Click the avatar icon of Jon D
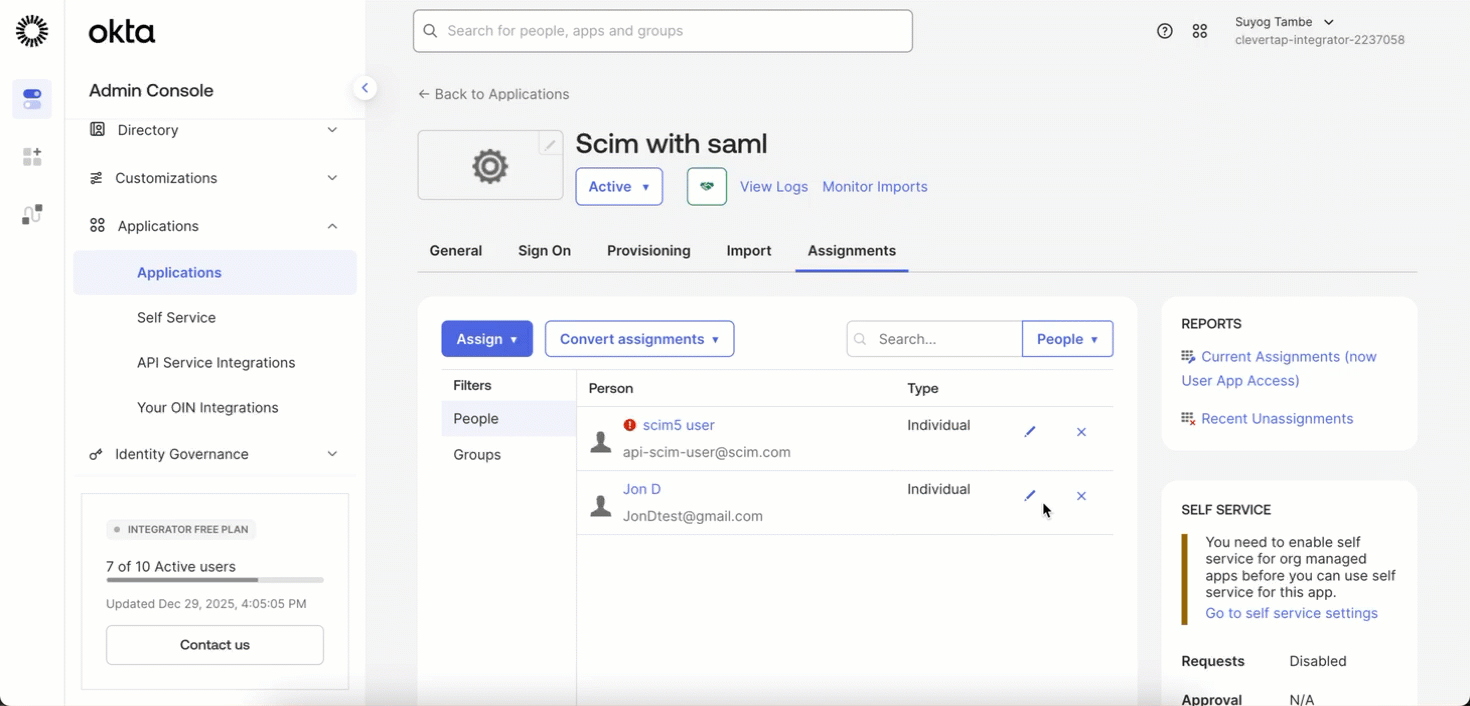 tap(601, 506)
